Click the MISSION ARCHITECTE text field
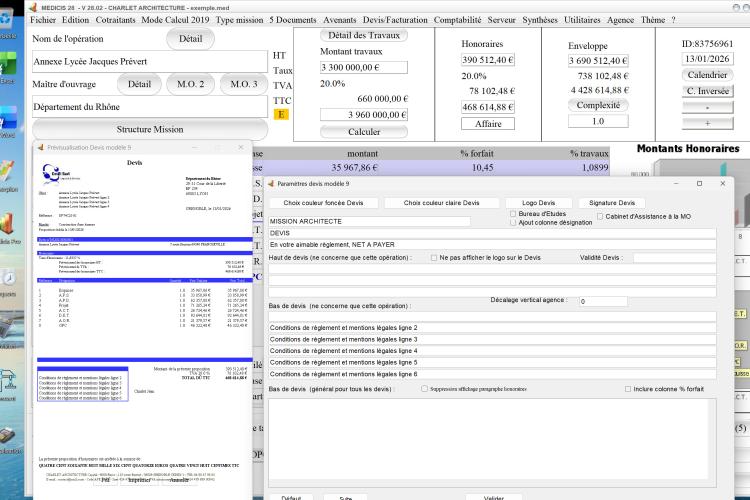The width and height of the screenshot is (750, 500). tap(369, 222)
